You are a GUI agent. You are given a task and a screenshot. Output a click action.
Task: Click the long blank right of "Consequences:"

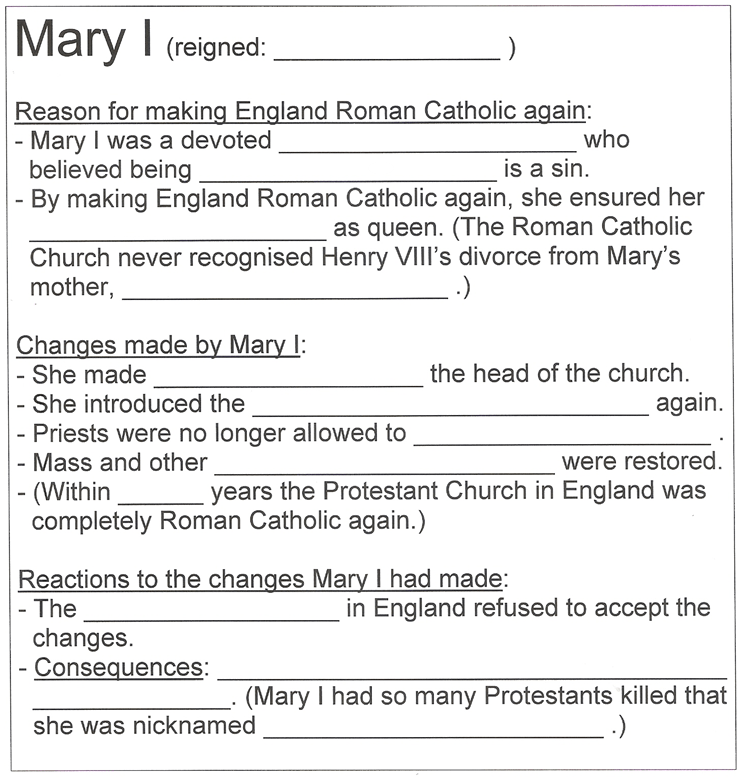[471, 672]
